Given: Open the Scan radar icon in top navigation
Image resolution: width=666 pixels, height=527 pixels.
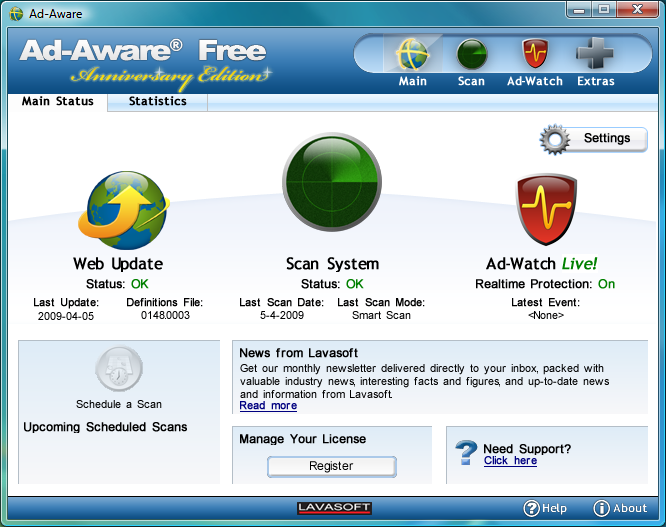Looking at the screenshot, I should (x=471, y=54).
